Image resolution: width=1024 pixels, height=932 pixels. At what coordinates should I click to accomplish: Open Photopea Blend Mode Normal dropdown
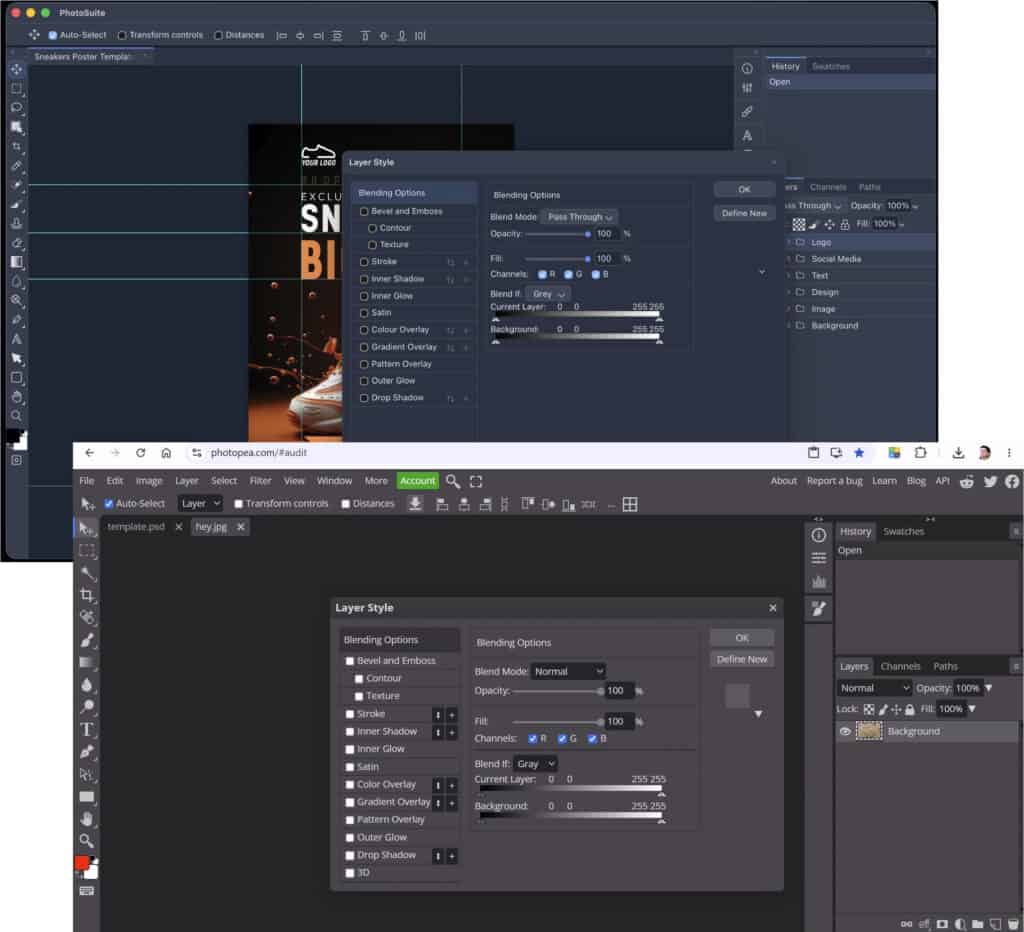point(568,671)
